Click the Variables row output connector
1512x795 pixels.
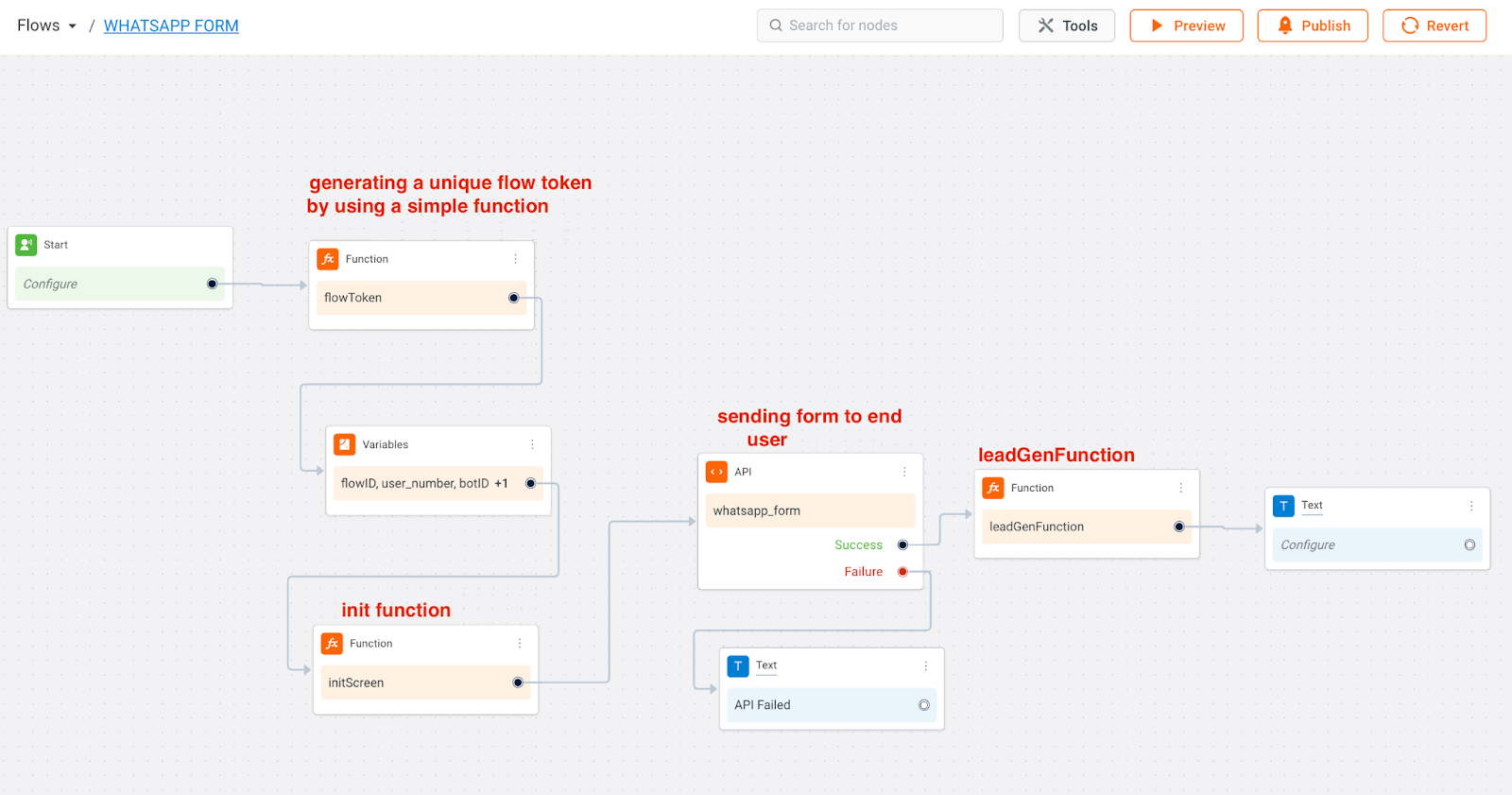530,483
